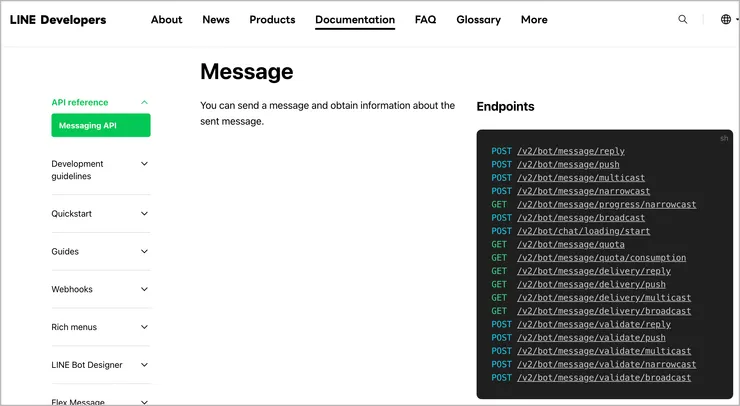
Task: Open the /v2/bot/message/reply endpoint link
Action: 571,151
